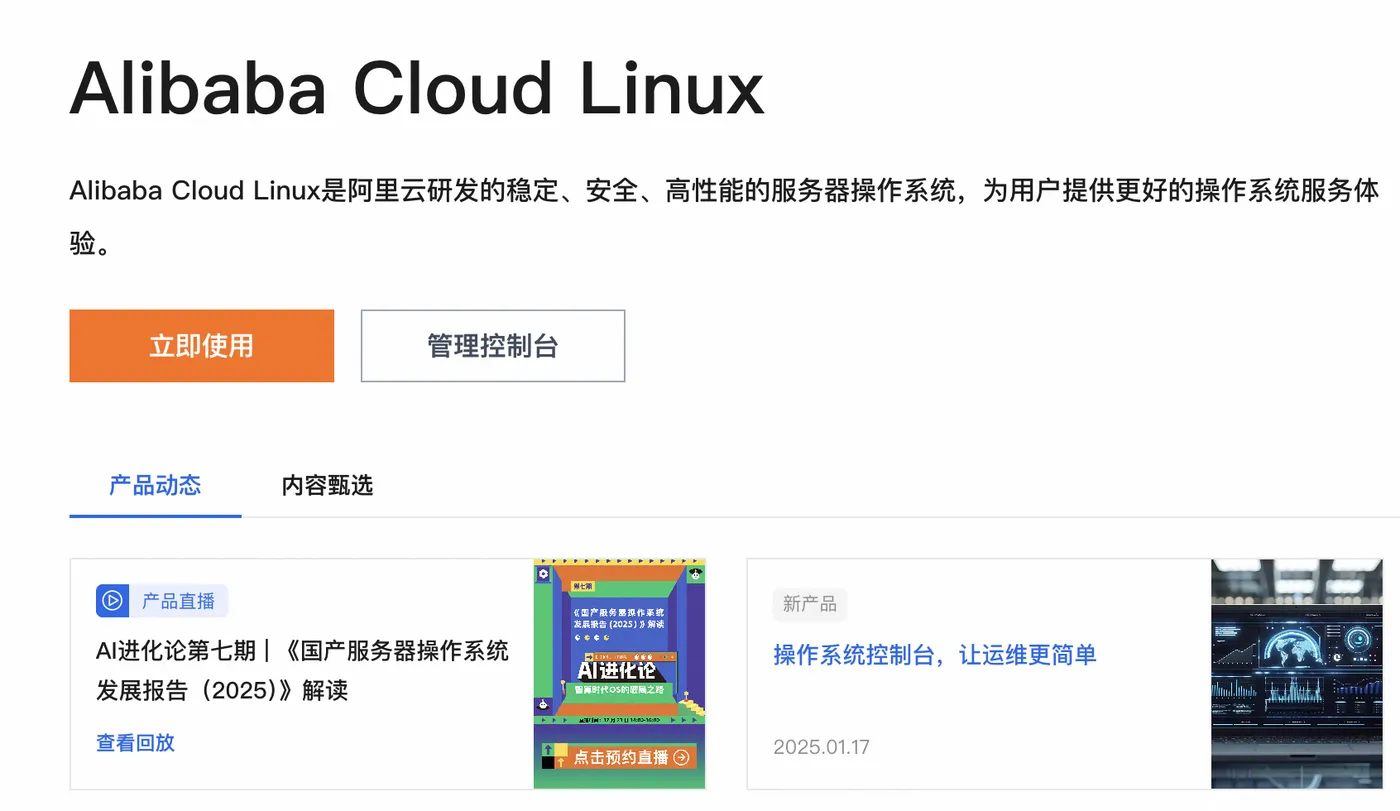The image size is (1400, 811).
Task: Click the 新产品 tag on the right card
Action: tap(810, 604)
